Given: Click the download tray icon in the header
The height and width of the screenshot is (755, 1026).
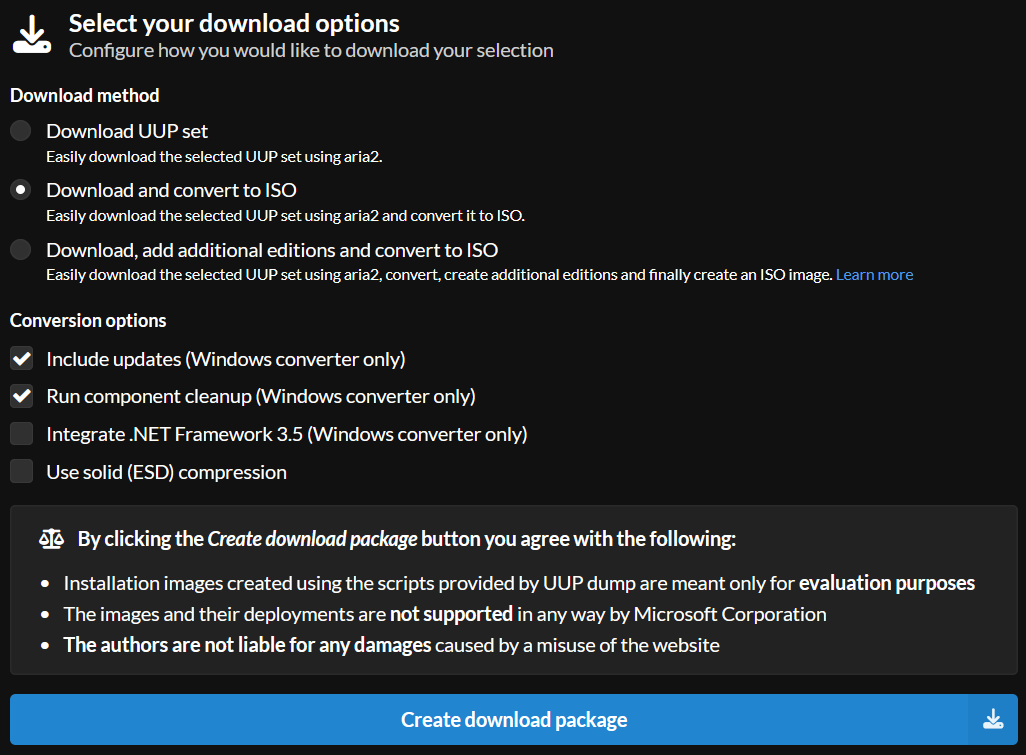Looking at the screenshot, I should tap(31, 34).
